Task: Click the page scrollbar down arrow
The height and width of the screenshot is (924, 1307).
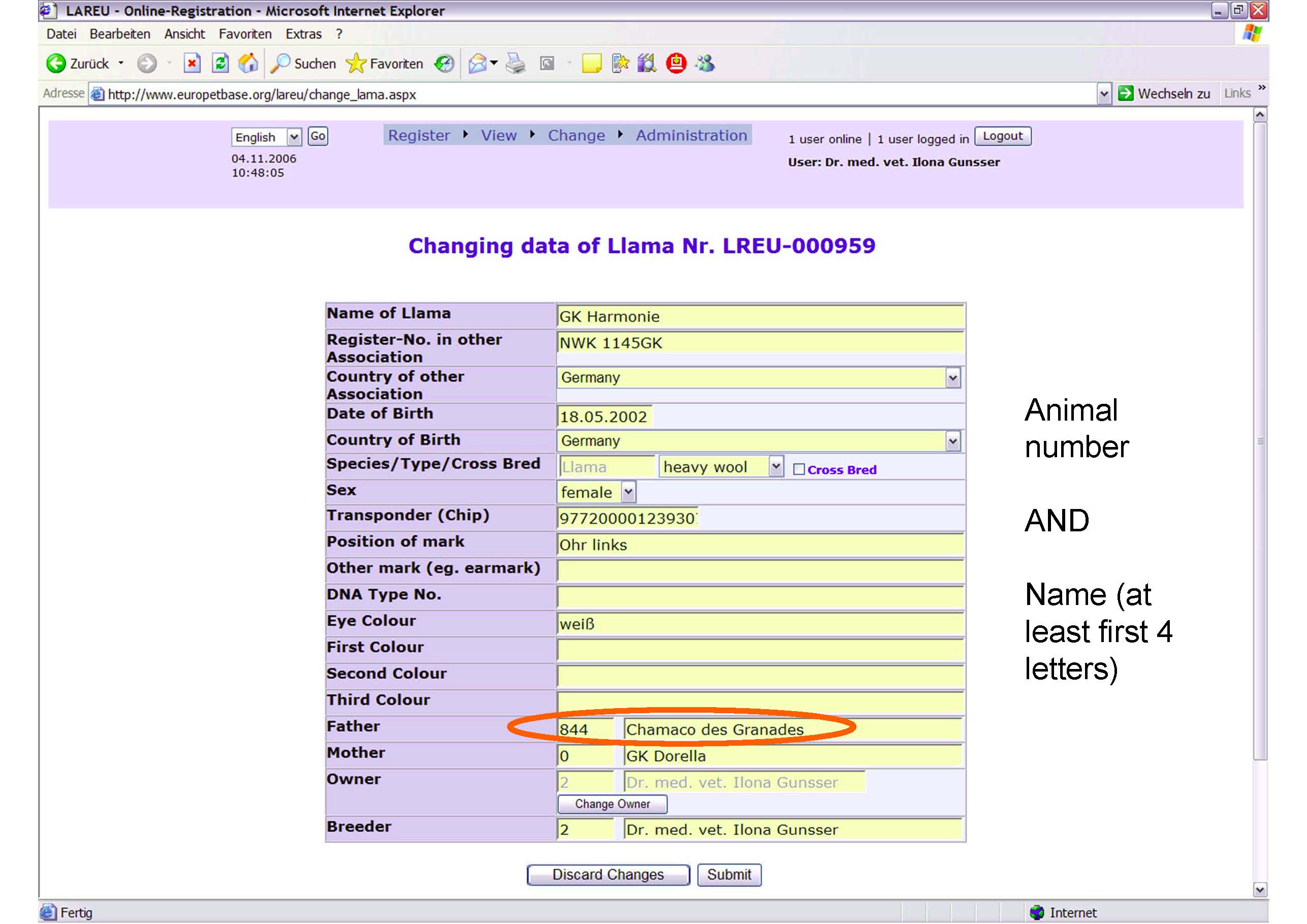Action: click(x=1260, y=890)
